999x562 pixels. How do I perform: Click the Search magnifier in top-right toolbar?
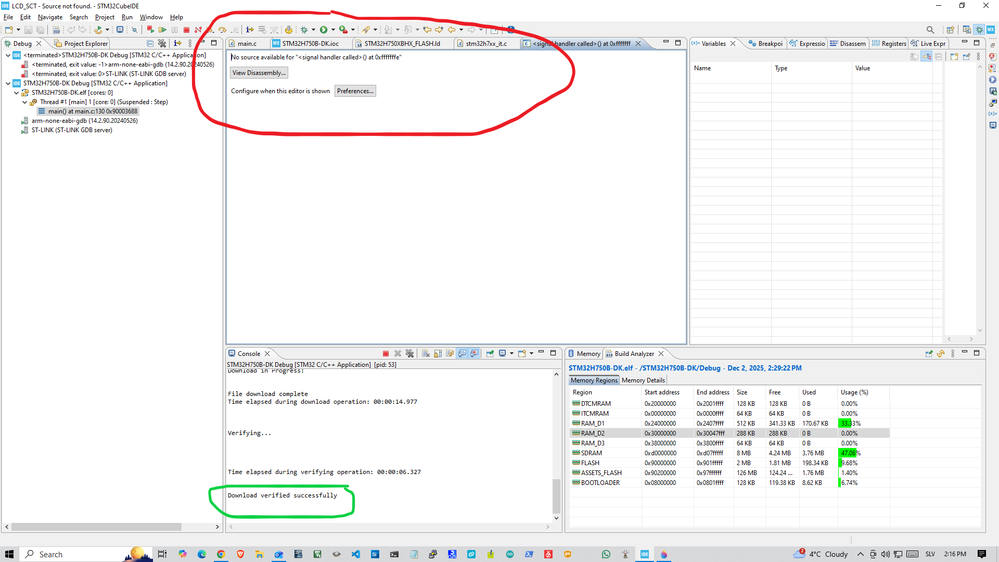point(930,29)
